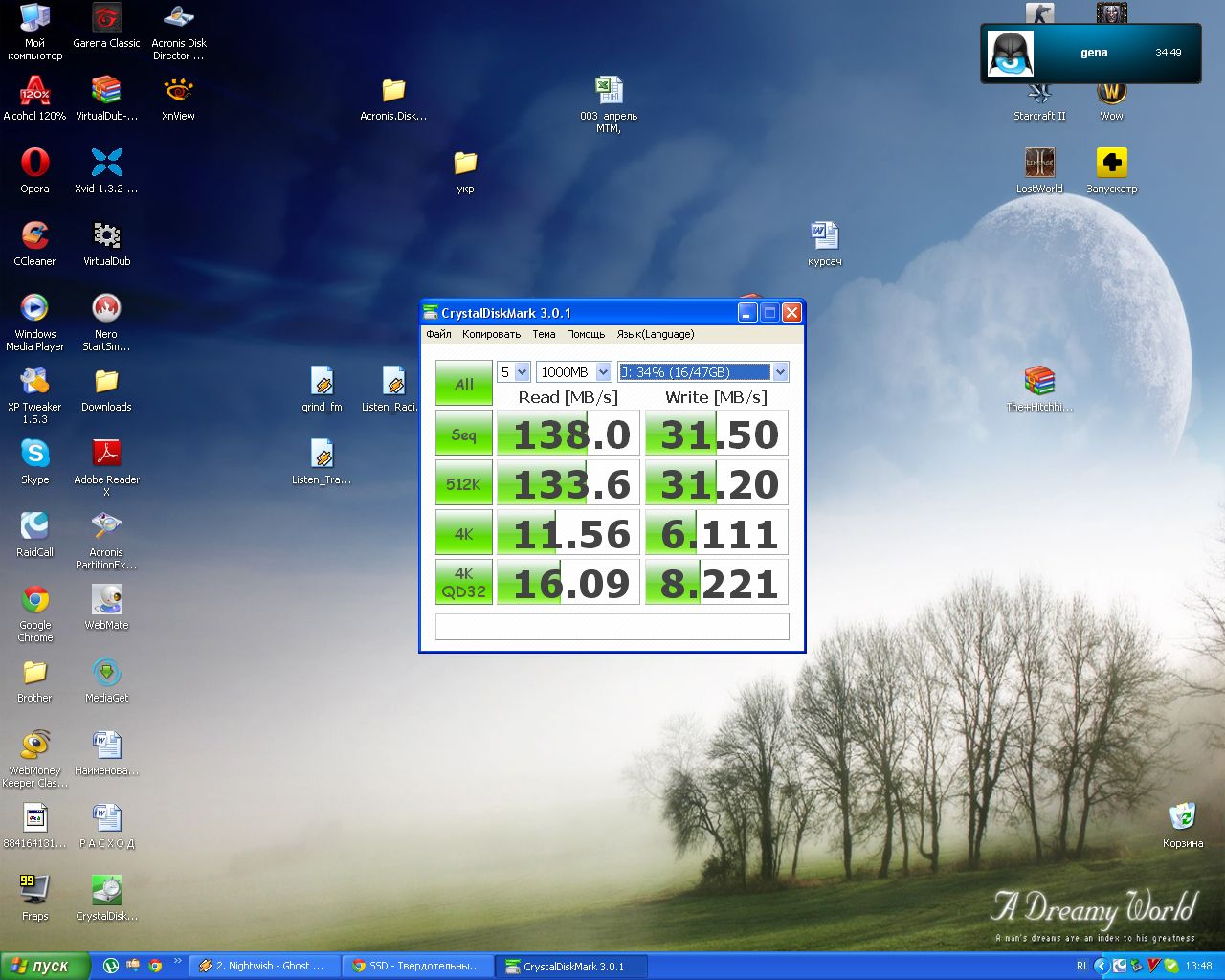
Task: Click the пуск Start button
Action: pos(44,966)
